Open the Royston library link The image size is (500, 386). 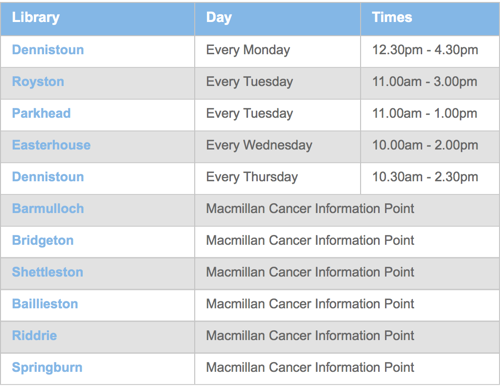click(38, 82)
